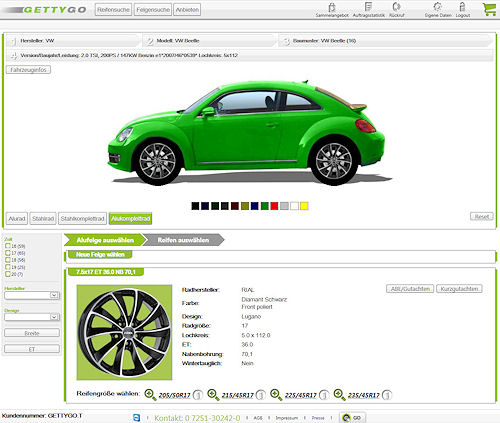This screenshot has width=500, height=423.
Task: Open the Hersteller filter dropdown
Action: (32, 295)
